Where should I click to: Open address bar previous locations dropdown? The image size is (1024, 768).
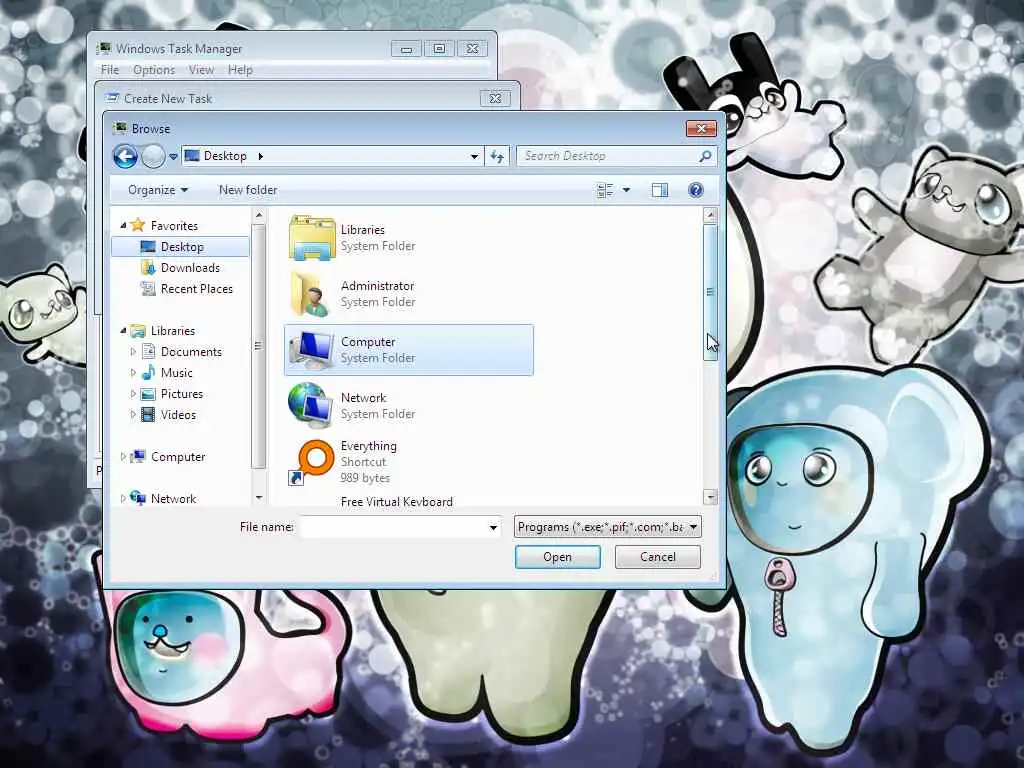pyautogui.click(x=474, y=157)
